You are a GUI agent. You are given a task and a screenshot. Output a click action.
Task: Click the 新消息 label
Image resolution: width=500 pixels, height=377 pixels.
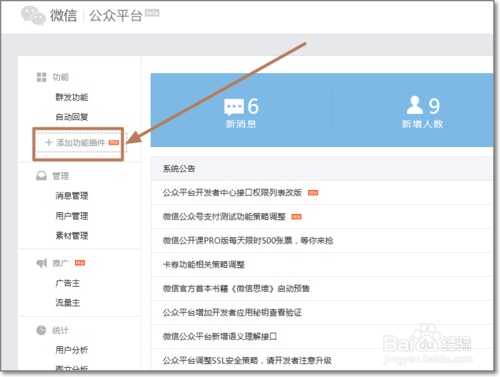(241, 124)
